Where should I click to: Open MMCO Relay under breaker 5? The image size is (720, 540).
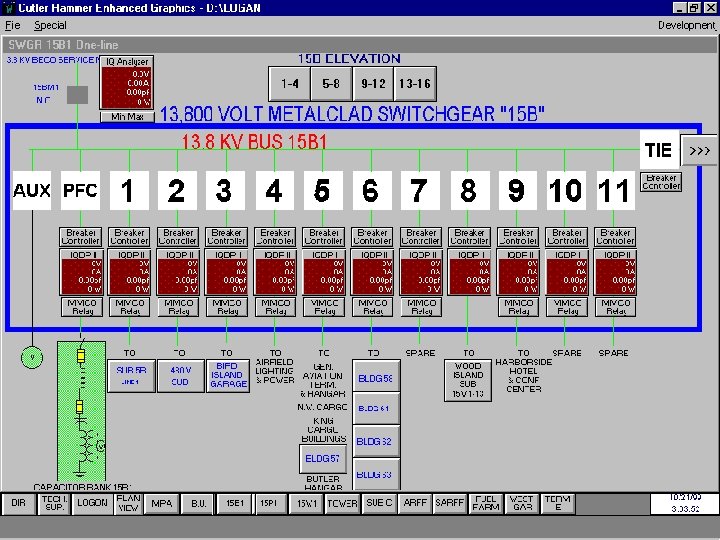tap(324, 307)
